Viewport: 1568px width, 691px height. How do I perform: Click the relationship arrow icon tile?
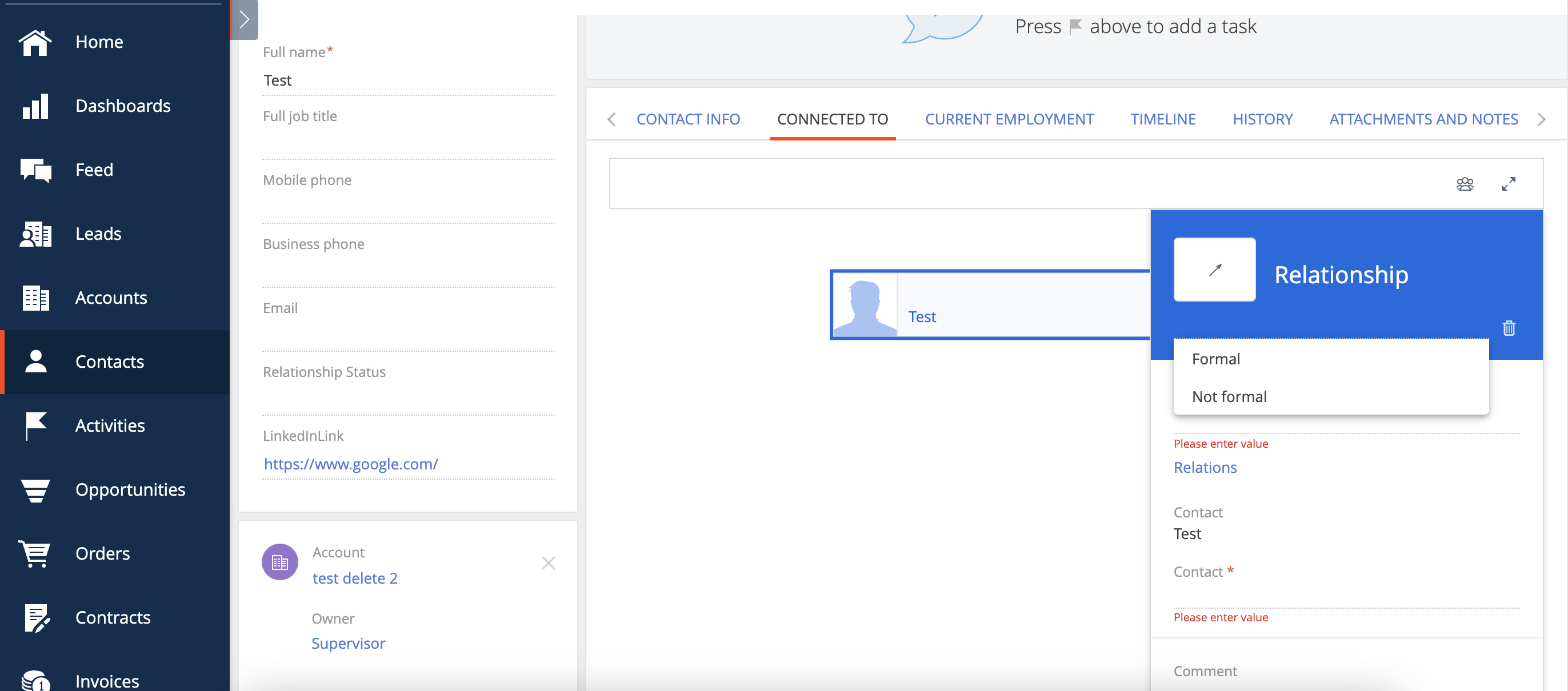[x=1214, y=270]
